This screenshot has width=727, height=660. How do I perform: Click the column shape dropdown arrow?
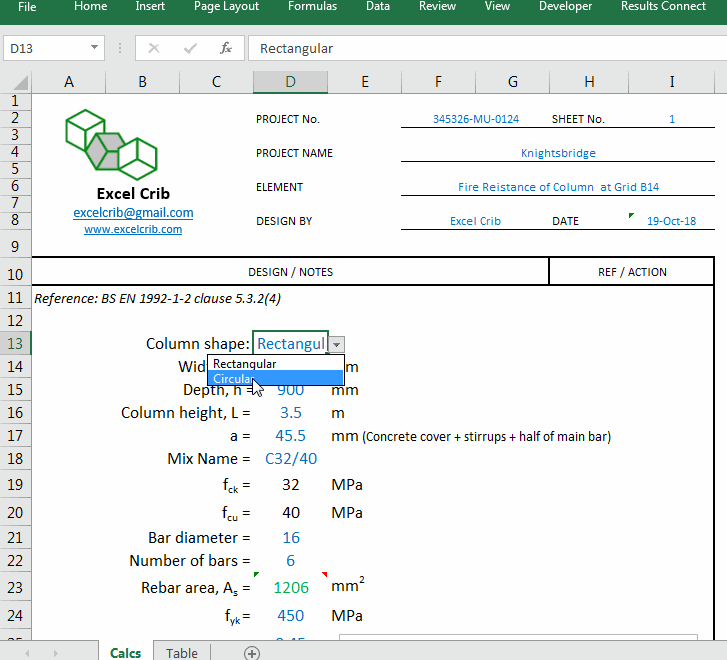337,344
